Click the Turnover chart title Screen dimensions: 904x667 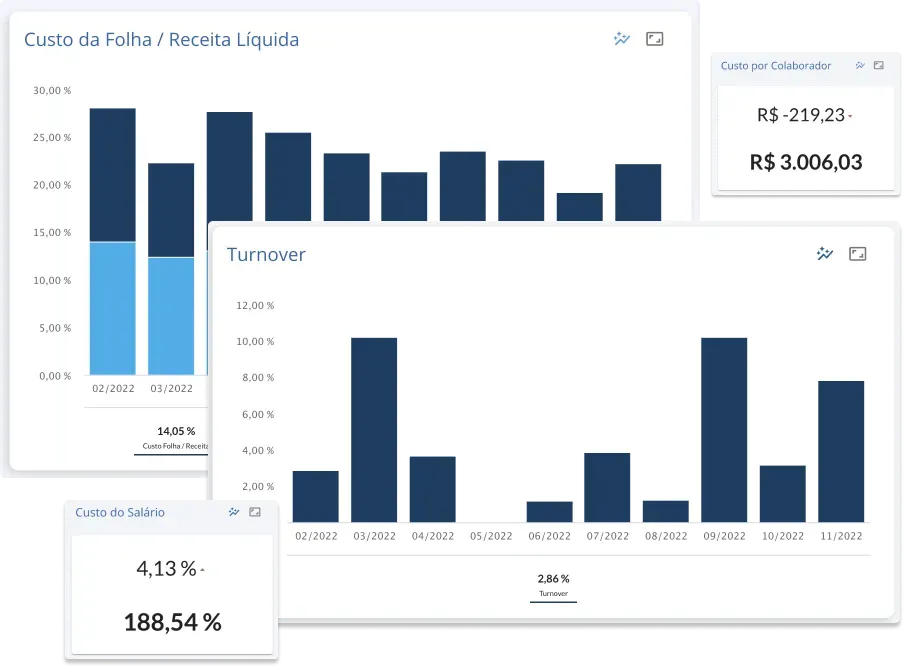(x=266, y=254)
